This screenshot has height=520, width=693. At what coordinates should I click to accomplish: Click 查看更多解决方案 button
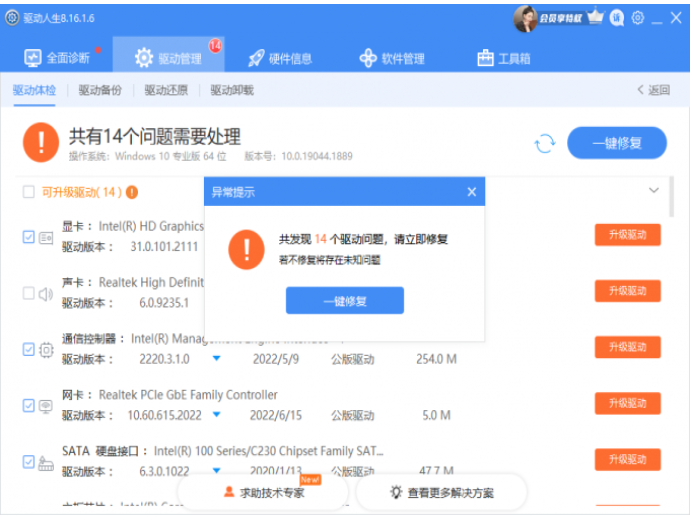point(442,492)
